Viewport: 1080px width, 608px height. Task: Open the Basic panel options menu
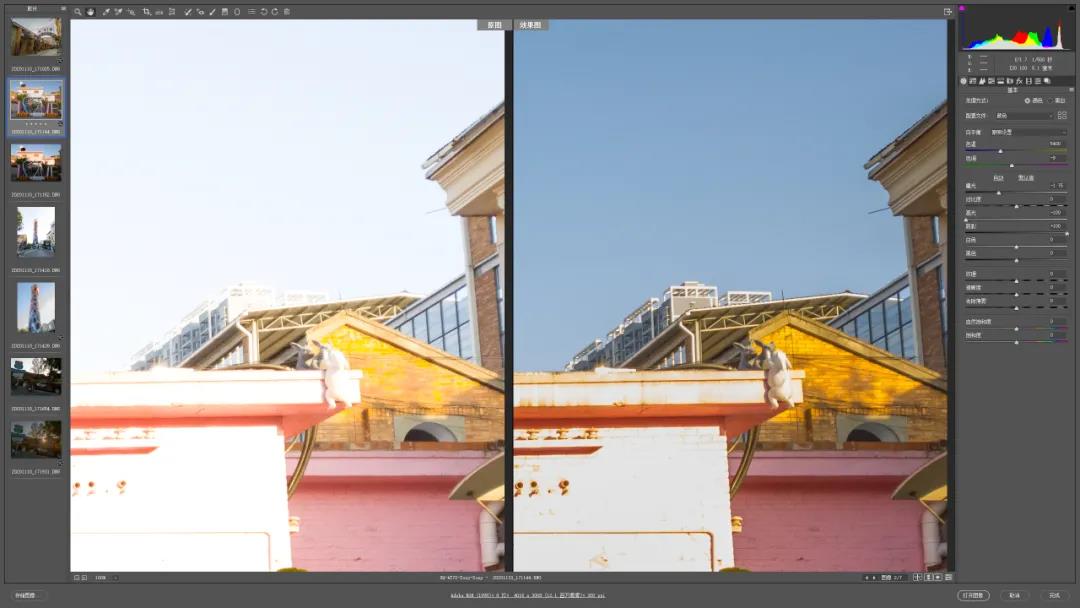[x=1071, y=90]
